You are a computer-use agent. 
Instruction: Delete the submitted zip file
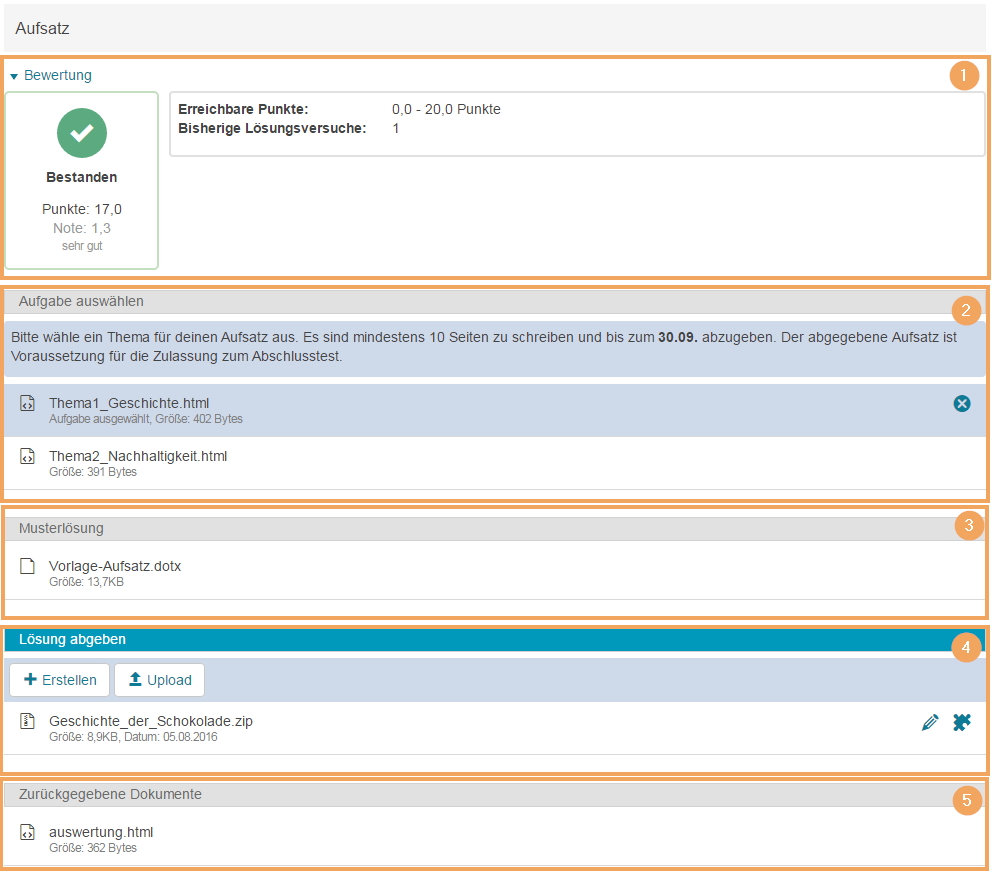click(961, 722)
